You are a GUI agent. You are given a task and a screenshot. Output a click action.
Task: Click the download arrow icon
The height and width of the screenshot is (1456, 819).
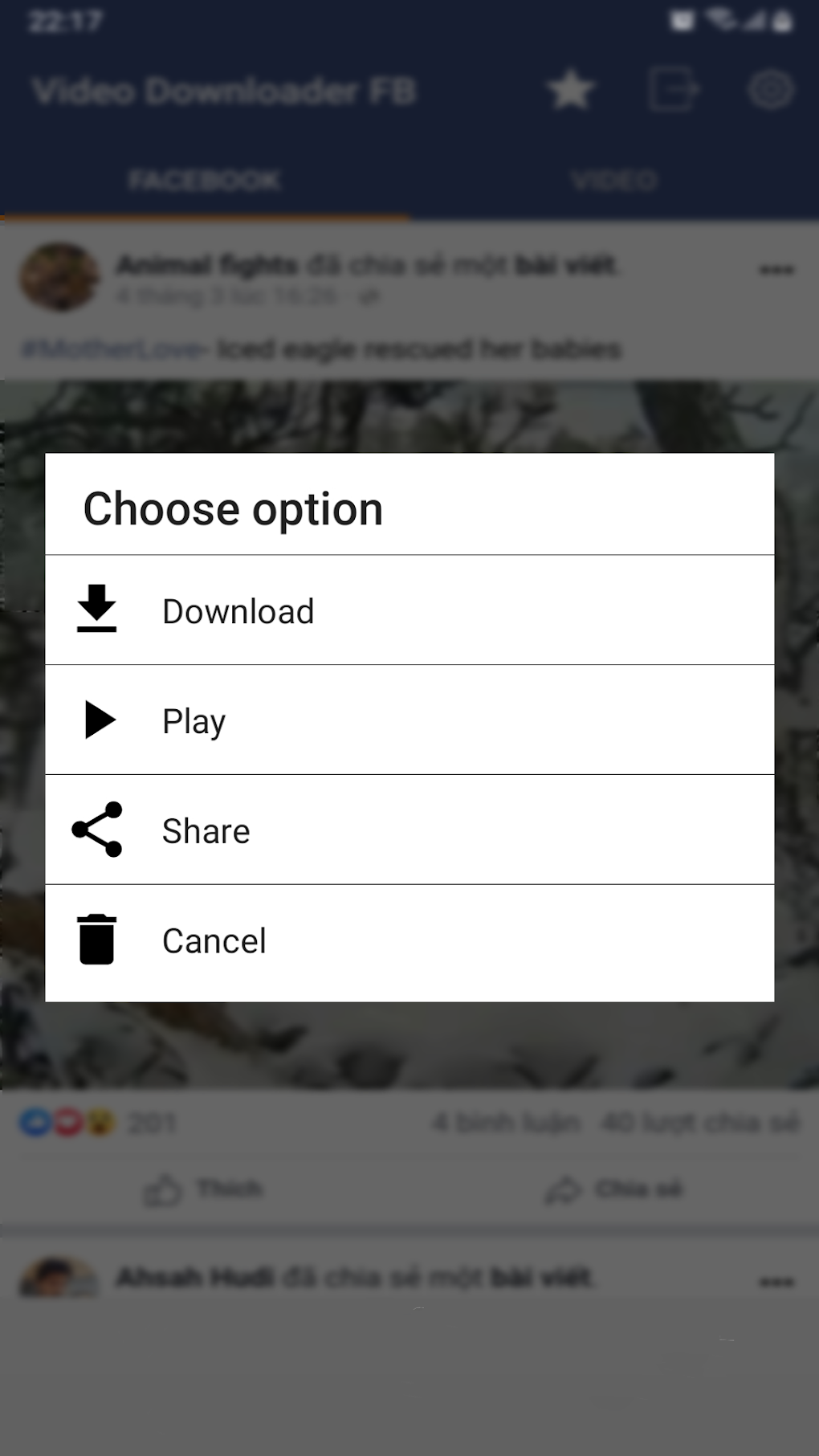click(x=97, y=609)
